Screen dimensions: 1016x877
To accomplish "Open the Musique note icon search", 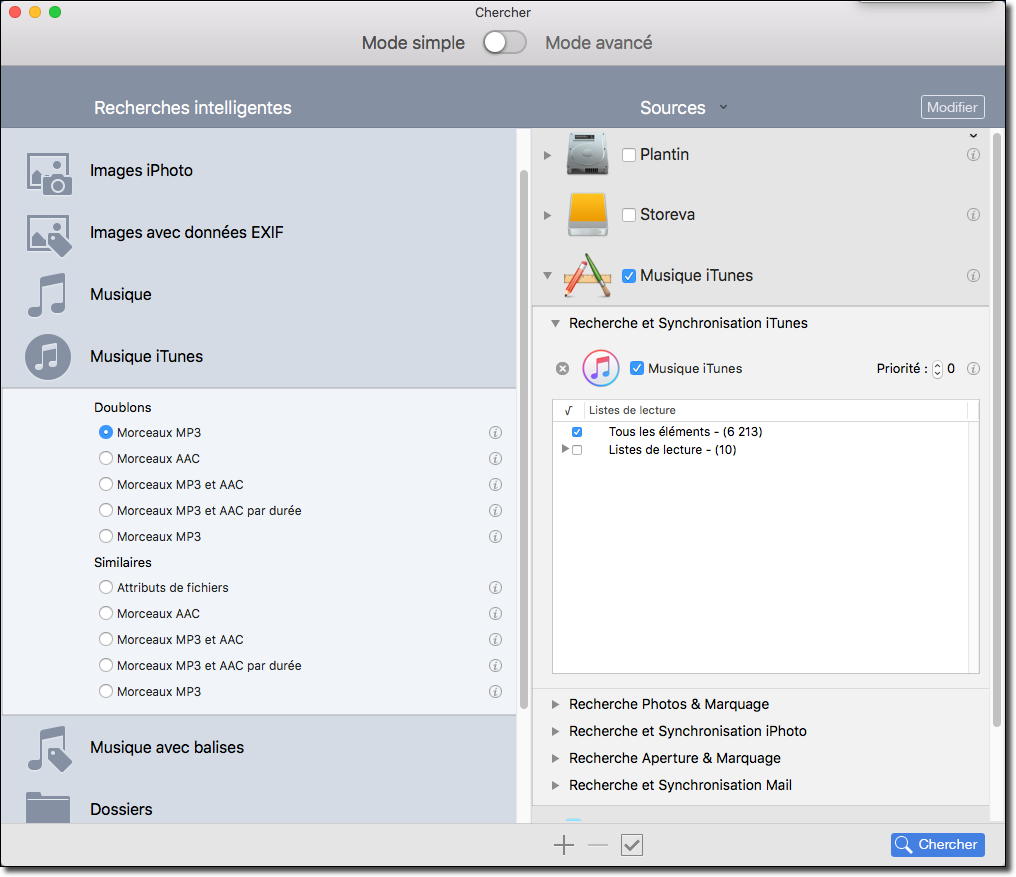I will click(47, 295).
